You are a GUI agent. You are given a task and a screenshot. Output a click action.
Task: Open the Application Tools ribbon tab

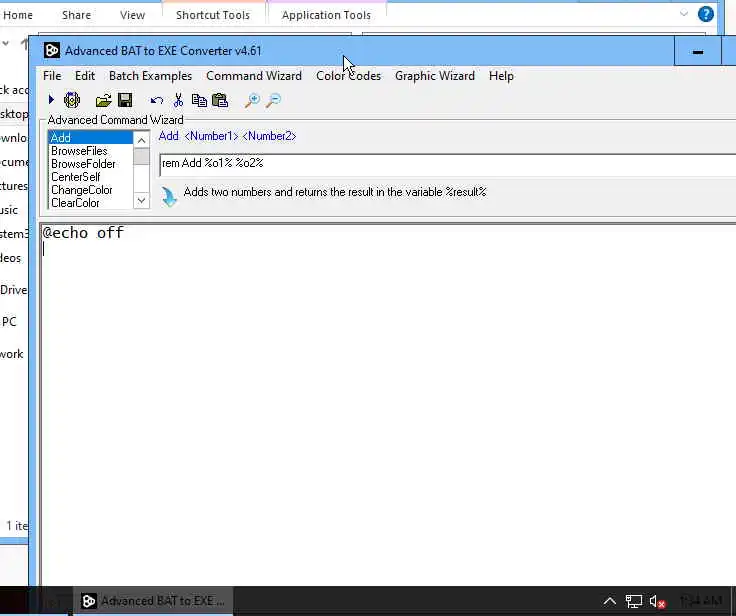point(326,15)
